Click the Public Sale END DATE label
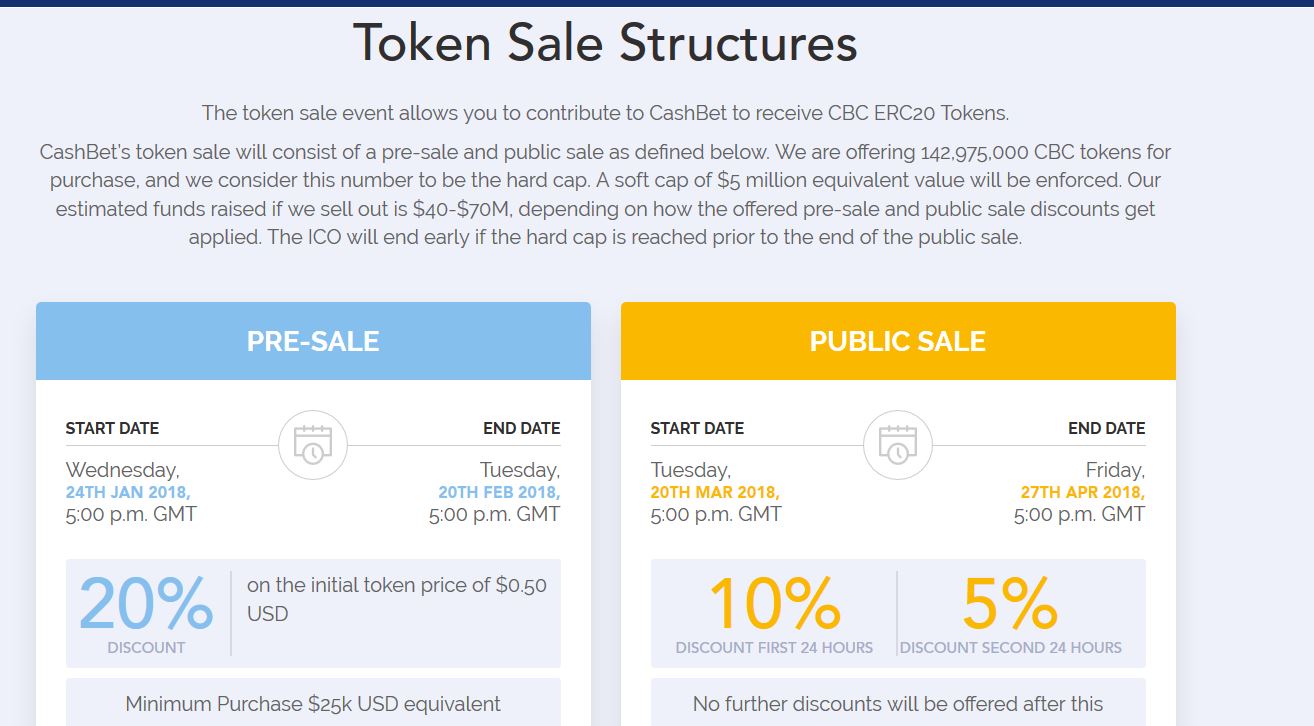 coord(1106,428)
